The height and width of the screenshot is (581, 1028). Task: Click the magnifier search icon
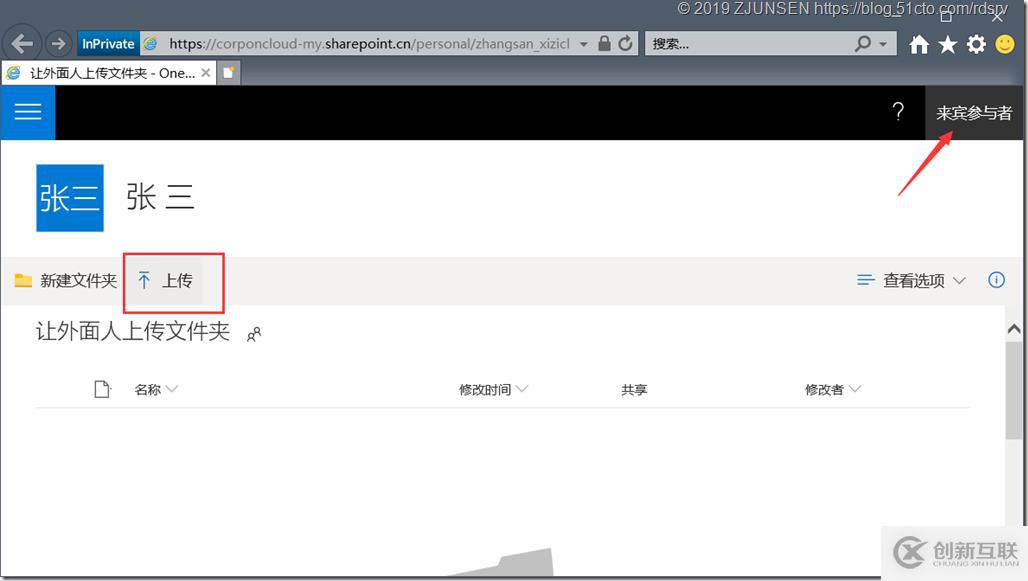tap(863, 44)
